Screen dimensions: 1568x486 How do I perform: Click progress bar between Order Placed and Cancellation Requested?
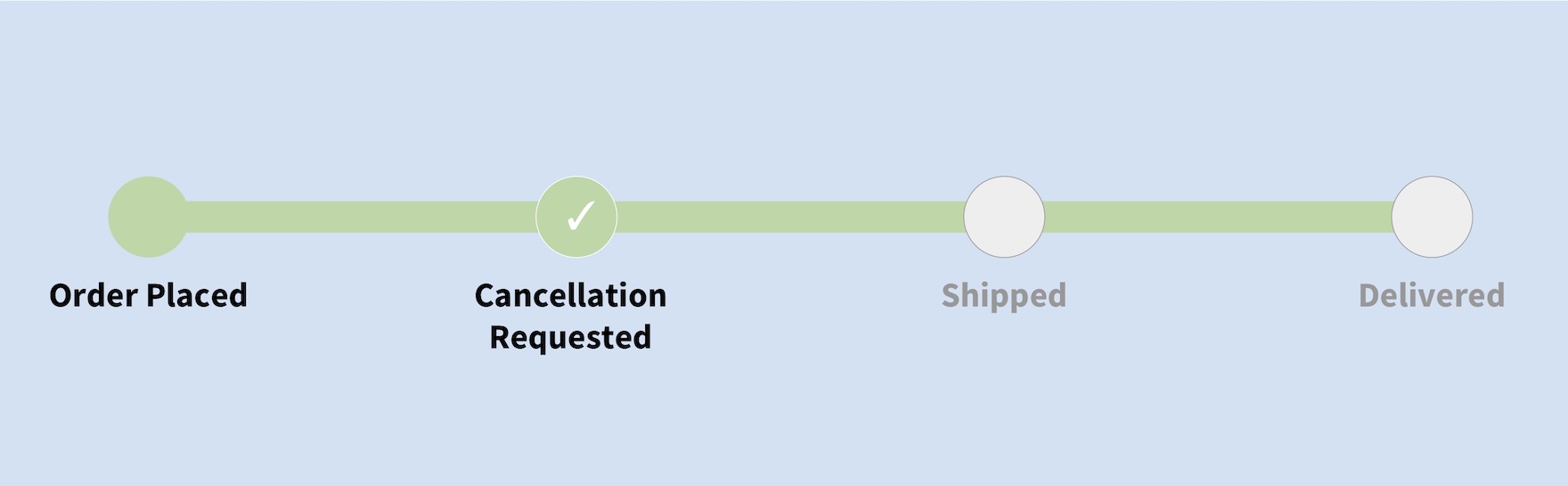point(361,217)
